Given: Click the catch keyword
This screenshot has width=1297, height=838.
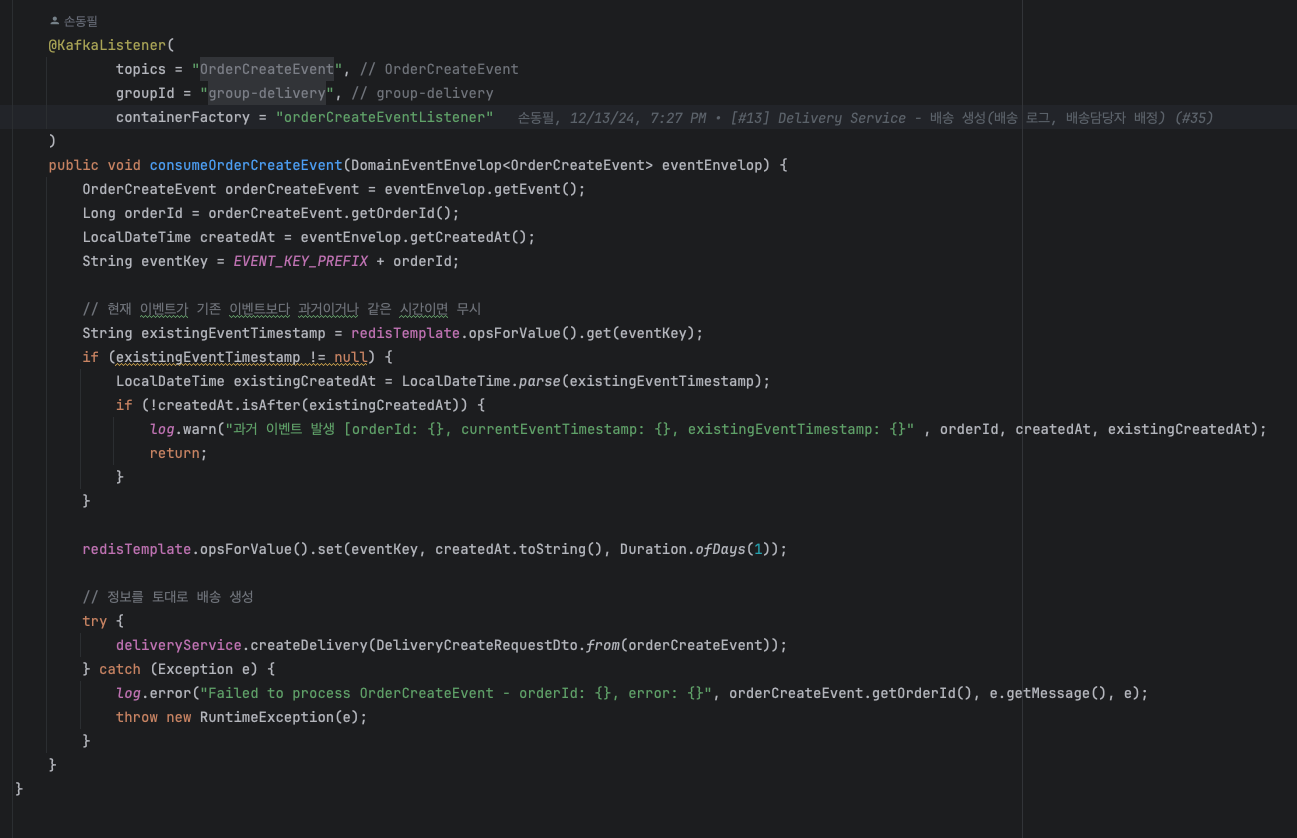Looking at the screenshot, I should [x=120, y=669].
